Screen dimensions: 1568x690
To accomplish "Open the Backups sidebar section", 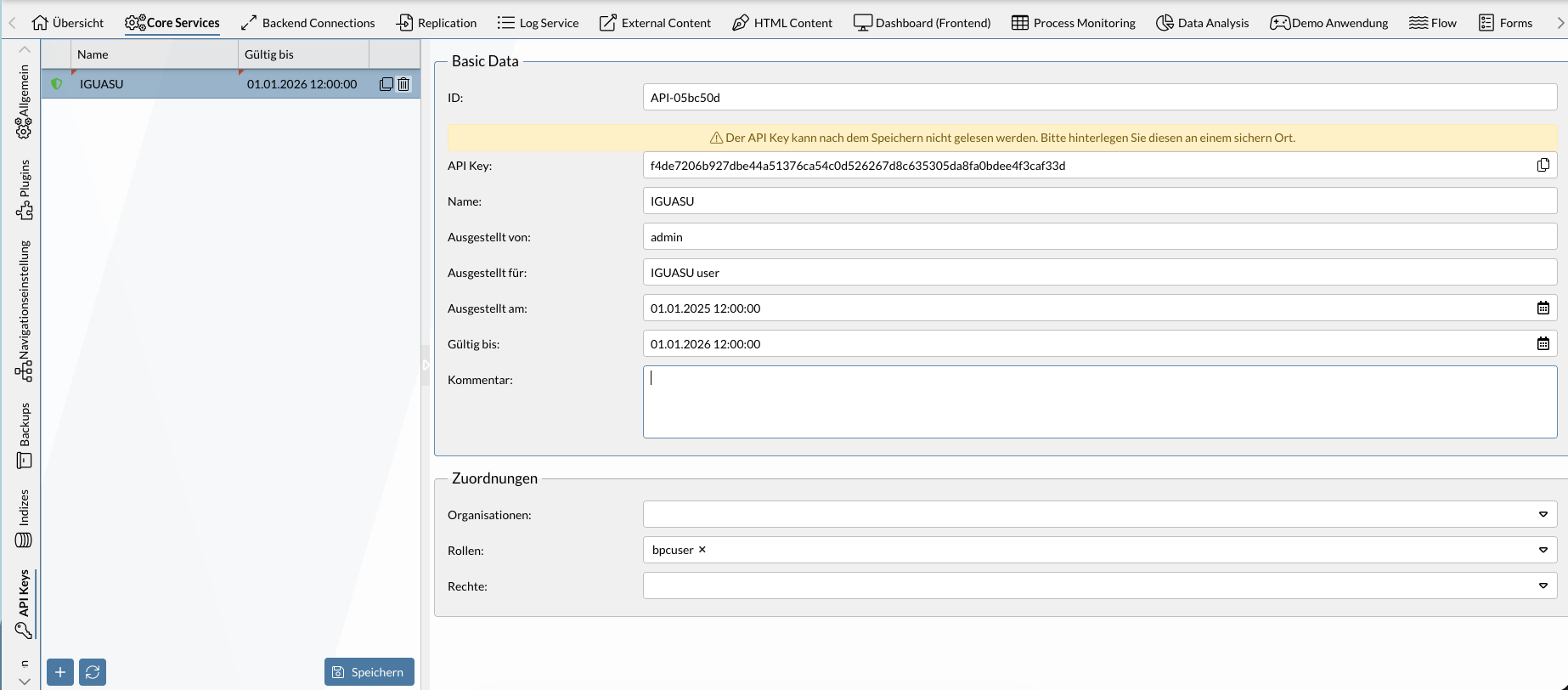I will point(24,435).
